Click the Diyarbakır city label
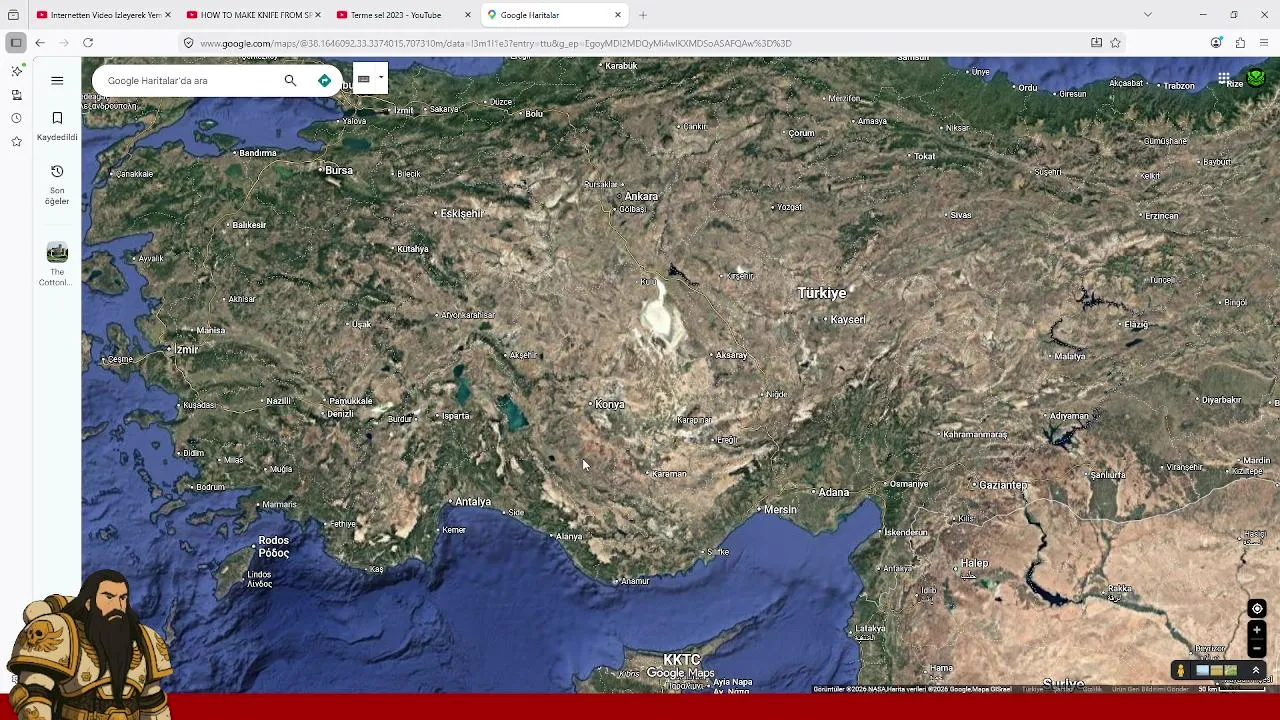The image size is (1280, 720). [x=1221, y=400]
